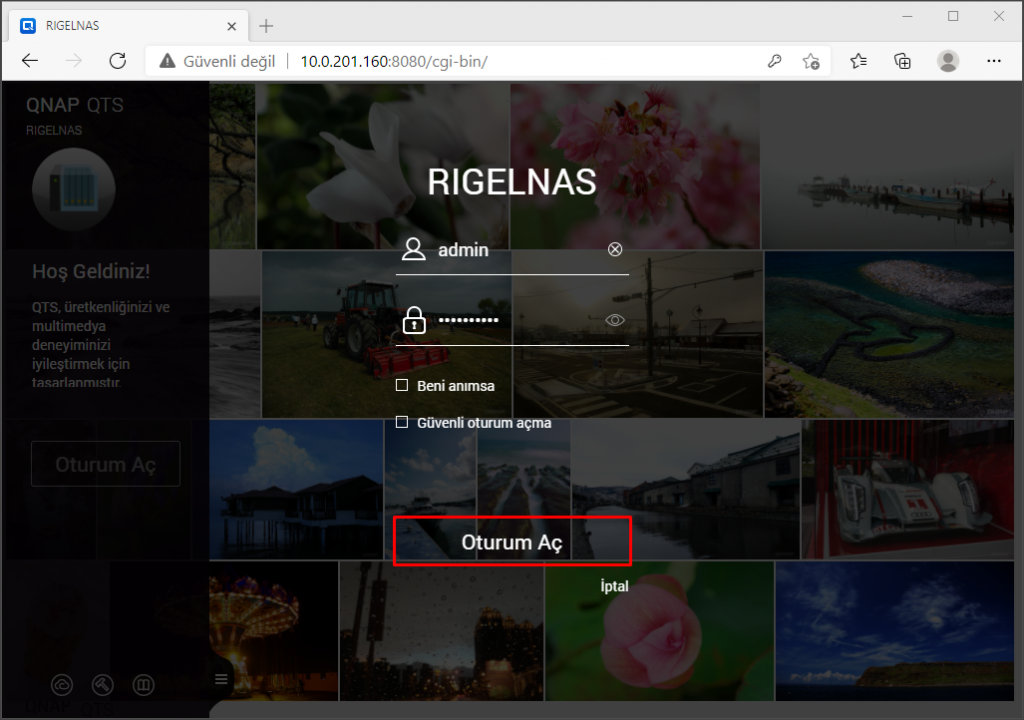Open the Edge settings and more menu
The image size is (1024, 720).
tap(994, 61)
